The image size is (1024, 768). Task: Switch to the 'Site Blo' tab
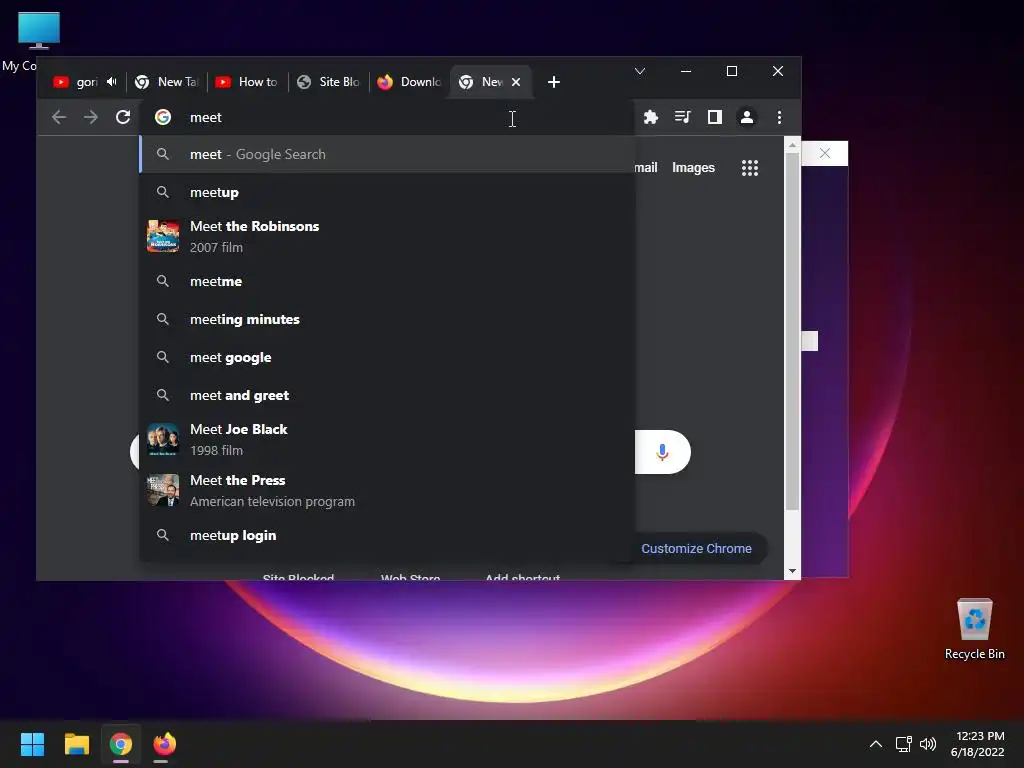pyautogui.click(x=328, y=82)
